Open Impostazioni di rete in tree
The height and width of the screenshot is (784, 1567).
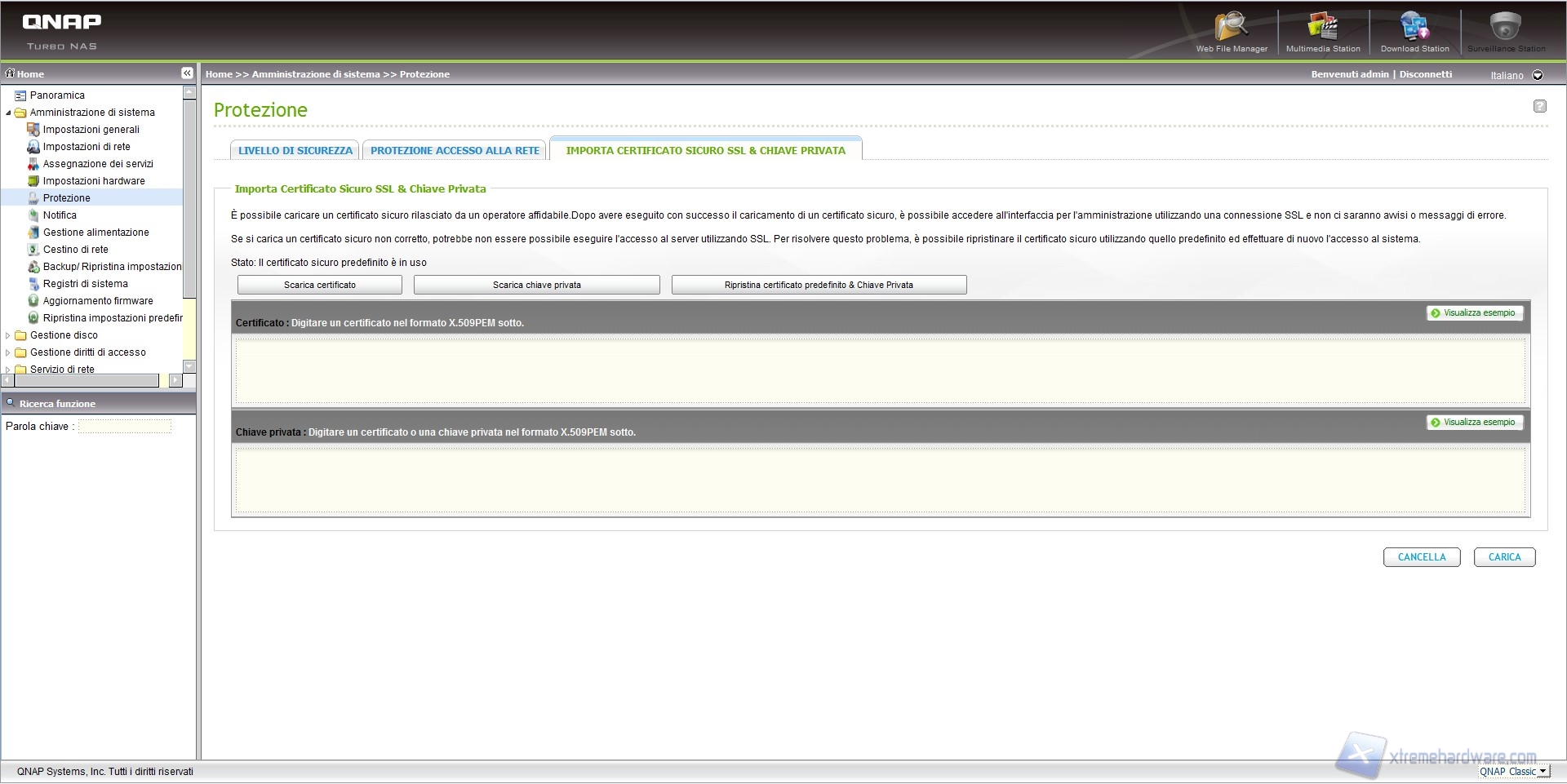point(87,147)
